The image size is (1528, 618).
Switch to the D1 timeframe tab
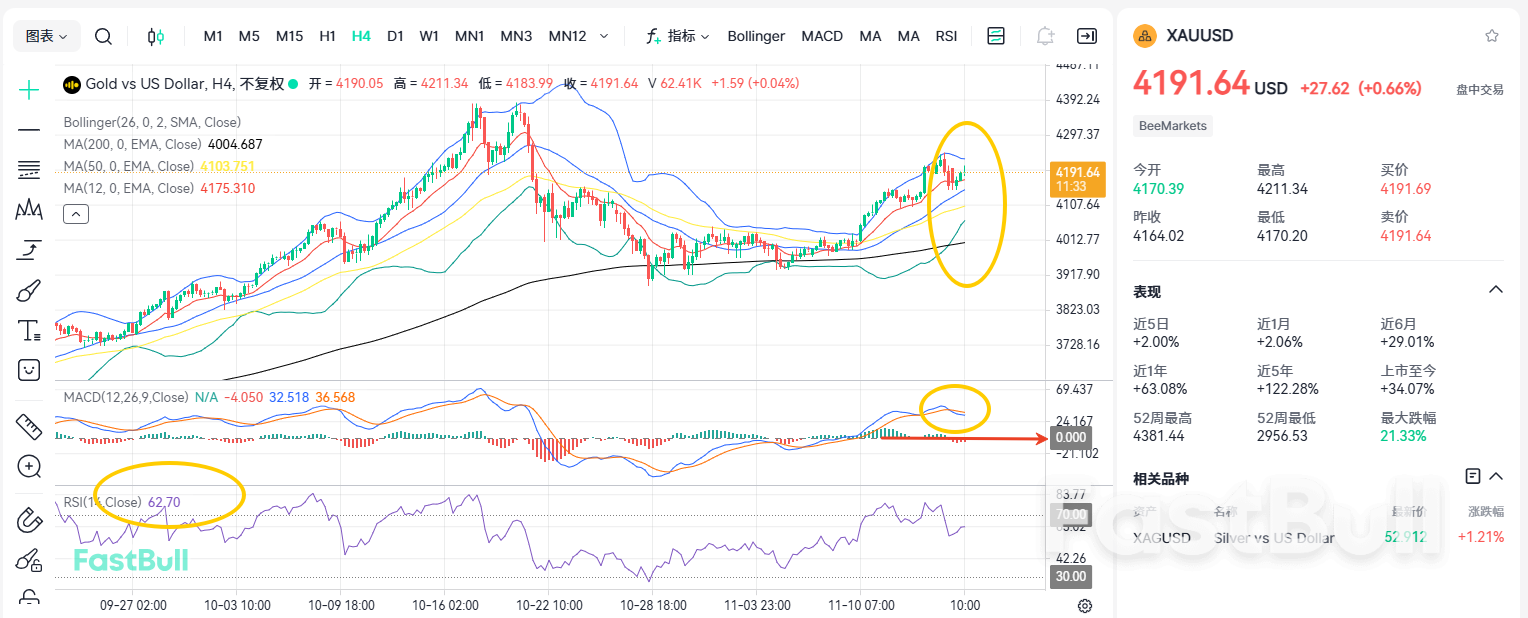395,36
